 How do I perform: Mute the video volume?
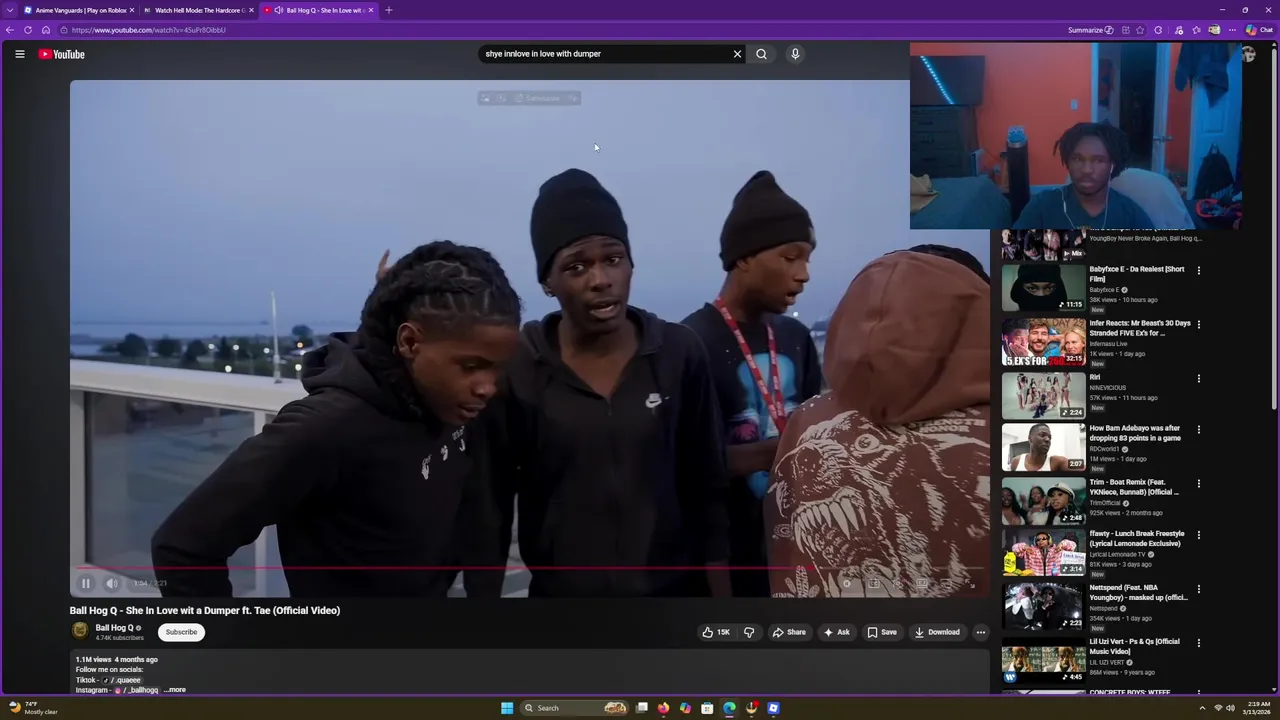pyautogui.click(x=112, y=583)
